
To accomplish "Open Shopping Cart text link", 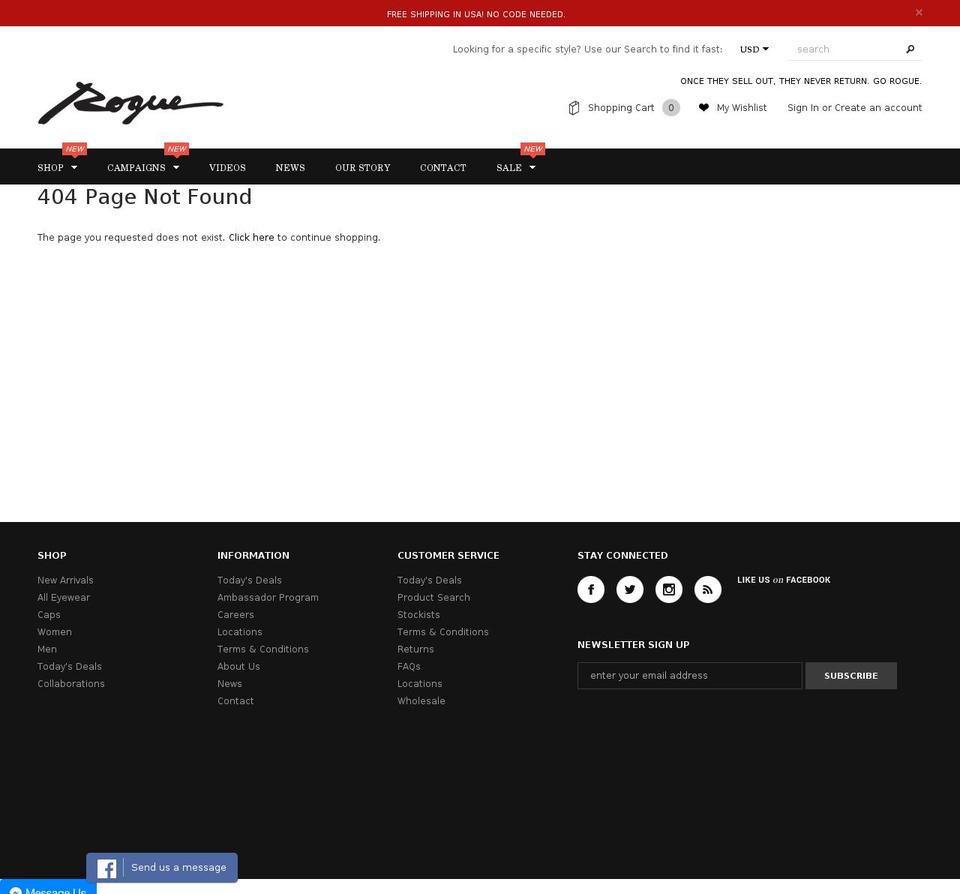I will 621,107.
